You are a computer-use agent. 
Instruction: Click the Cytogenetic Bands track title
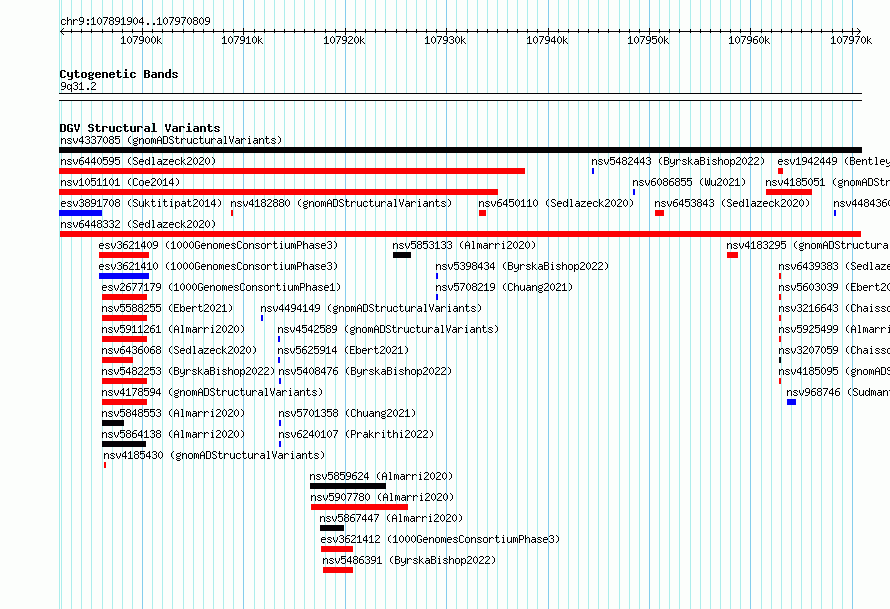pos(119,74)
